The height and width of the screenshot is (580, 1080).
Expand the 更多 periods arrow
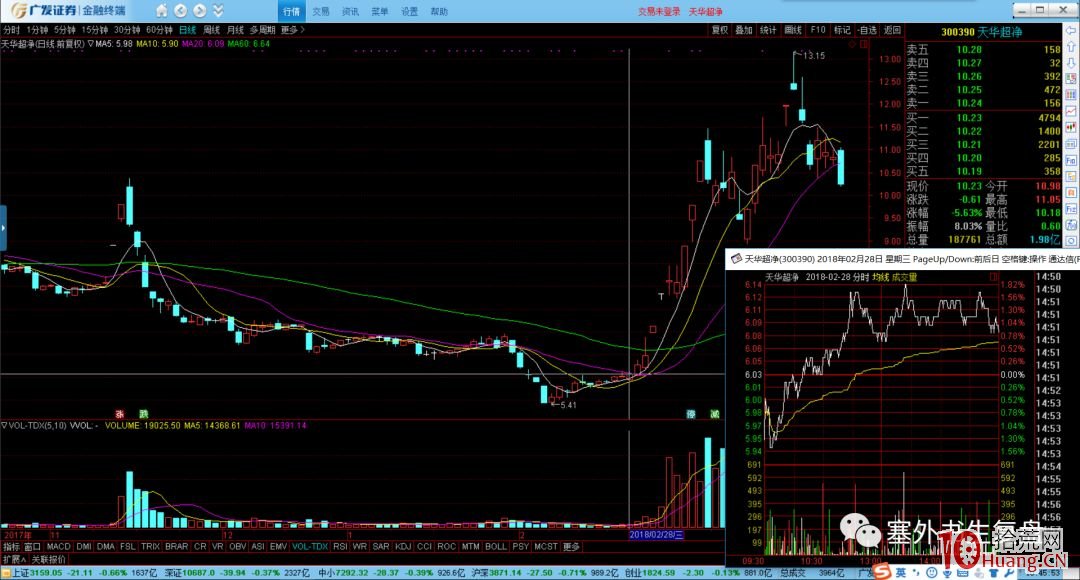(292, 30)
